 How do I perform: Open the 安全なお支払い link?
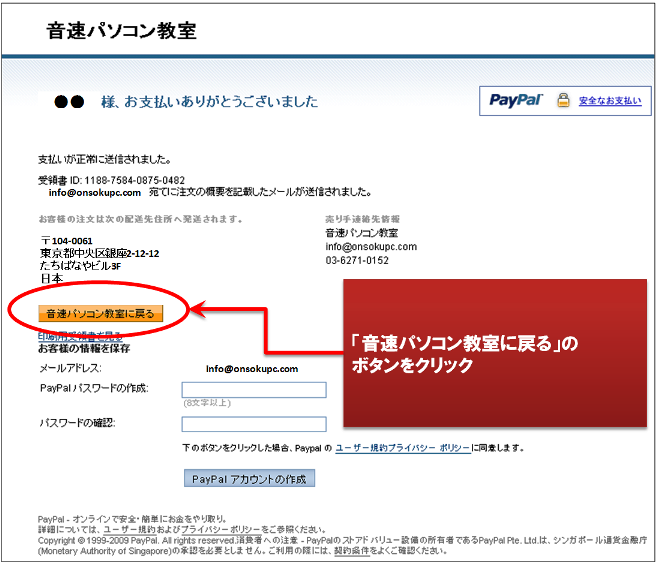point(610,101)
